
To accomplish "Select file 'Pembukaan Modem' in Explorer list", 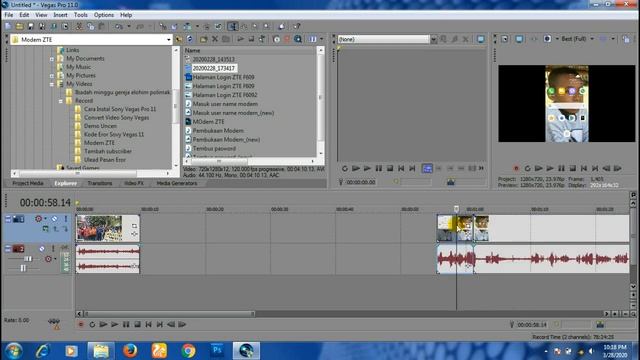I will [x=218, y=131].
